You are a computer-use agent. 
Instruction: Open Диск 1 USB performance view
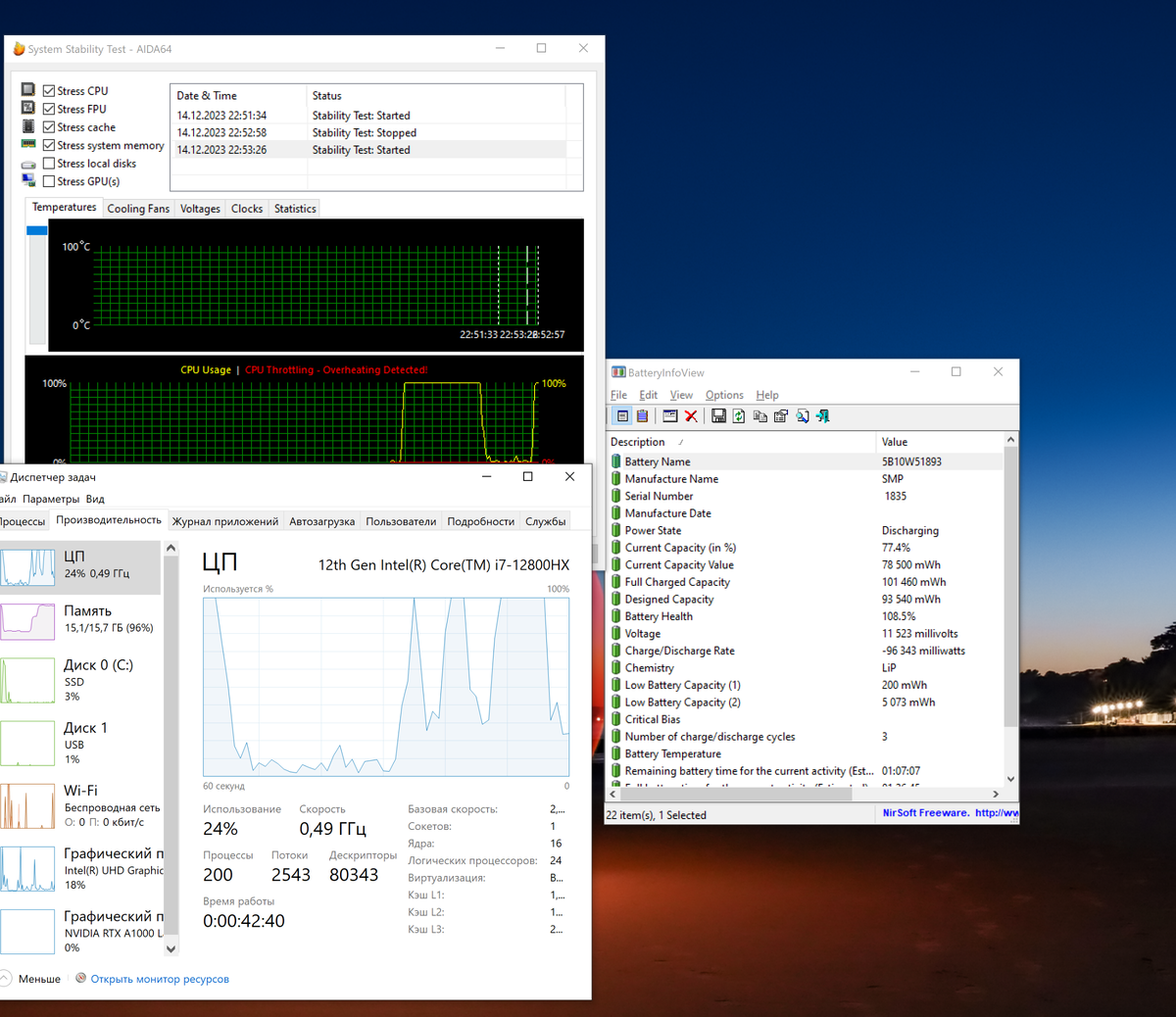80,743
